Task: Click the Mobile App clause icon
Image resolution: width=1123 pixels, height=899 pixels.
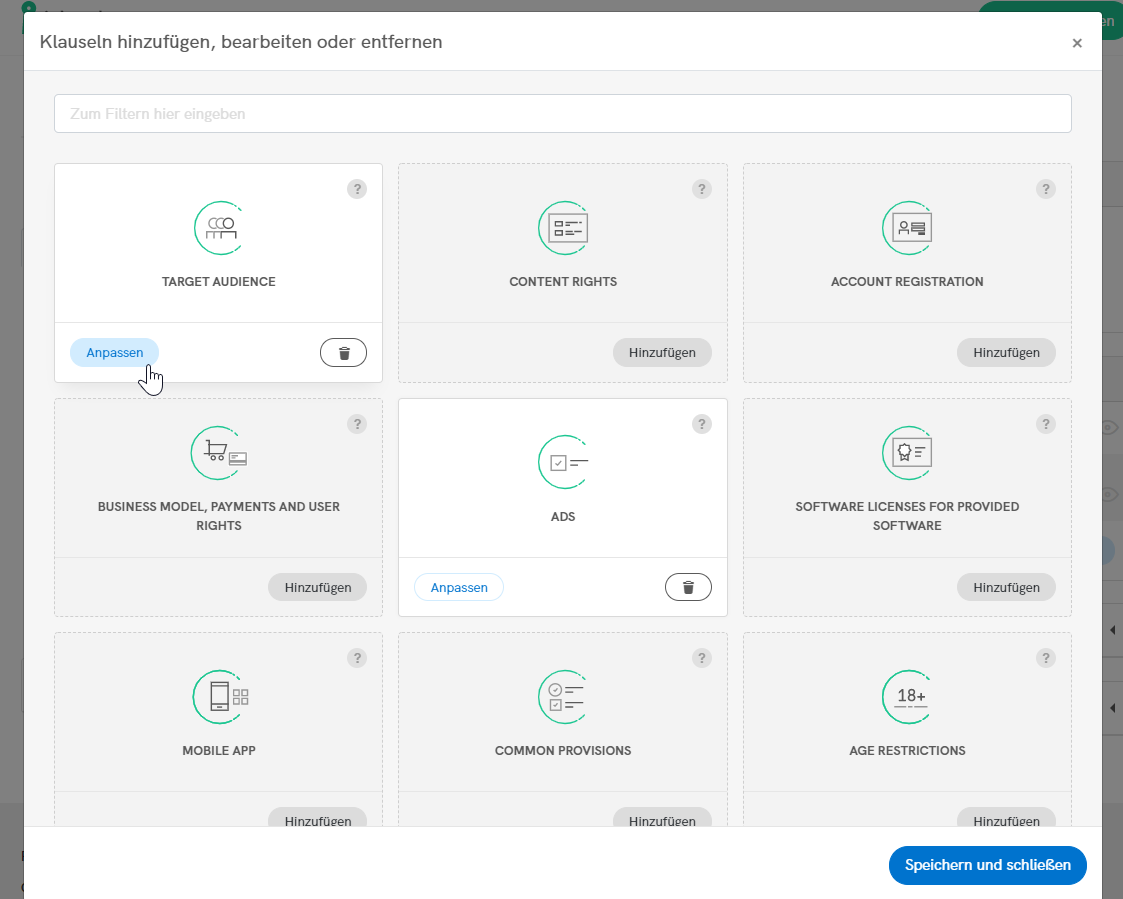Action: (219, 696)
